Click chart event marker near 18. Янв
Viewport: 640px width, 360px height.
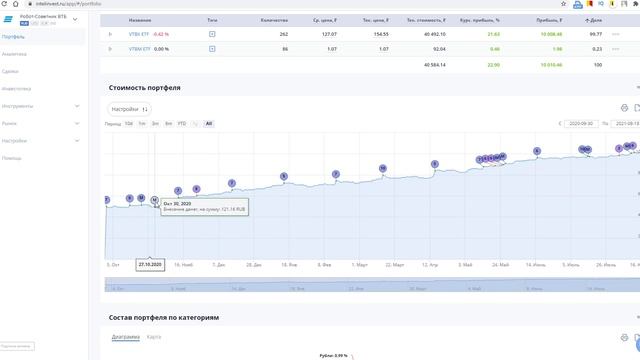coord(284,176)
